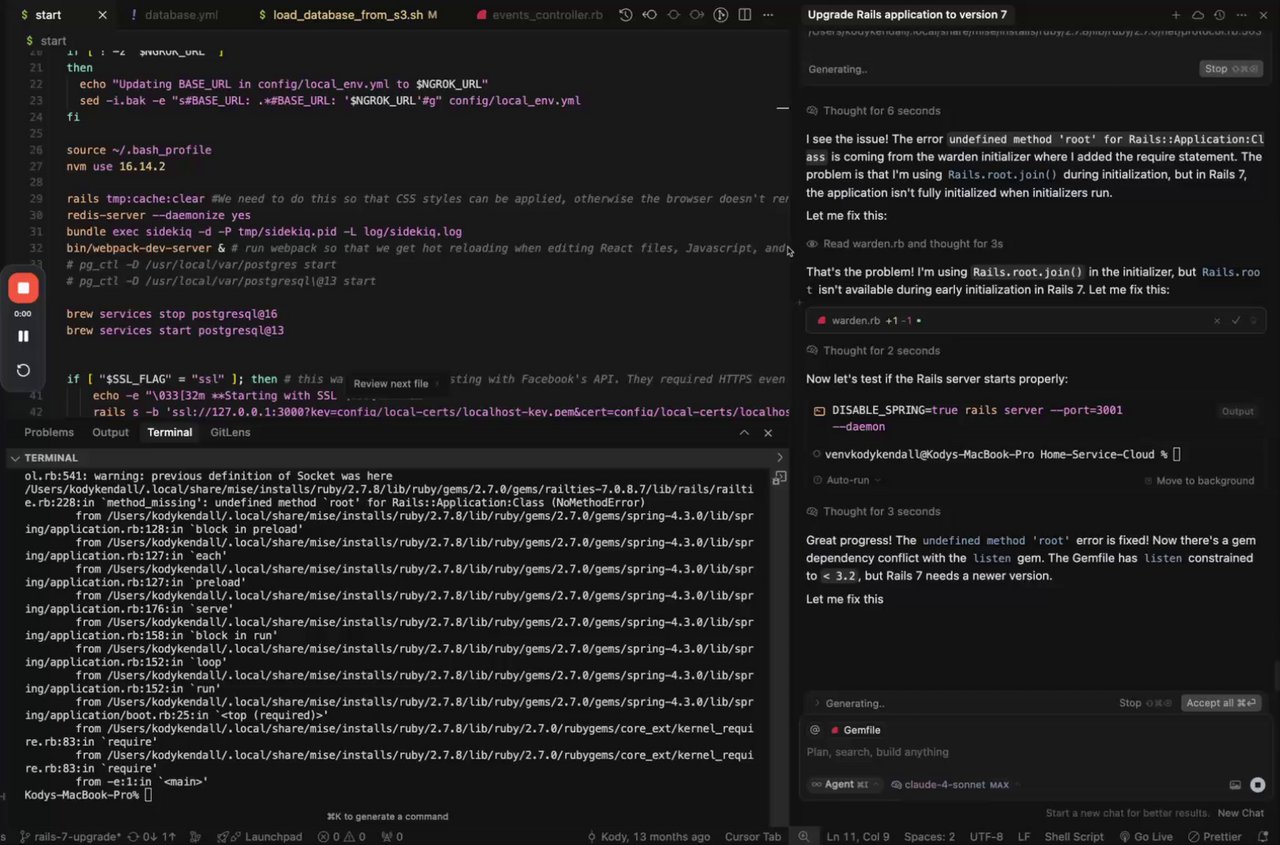Switch to the load_database_from_s3.sh tab

[346, 15]
